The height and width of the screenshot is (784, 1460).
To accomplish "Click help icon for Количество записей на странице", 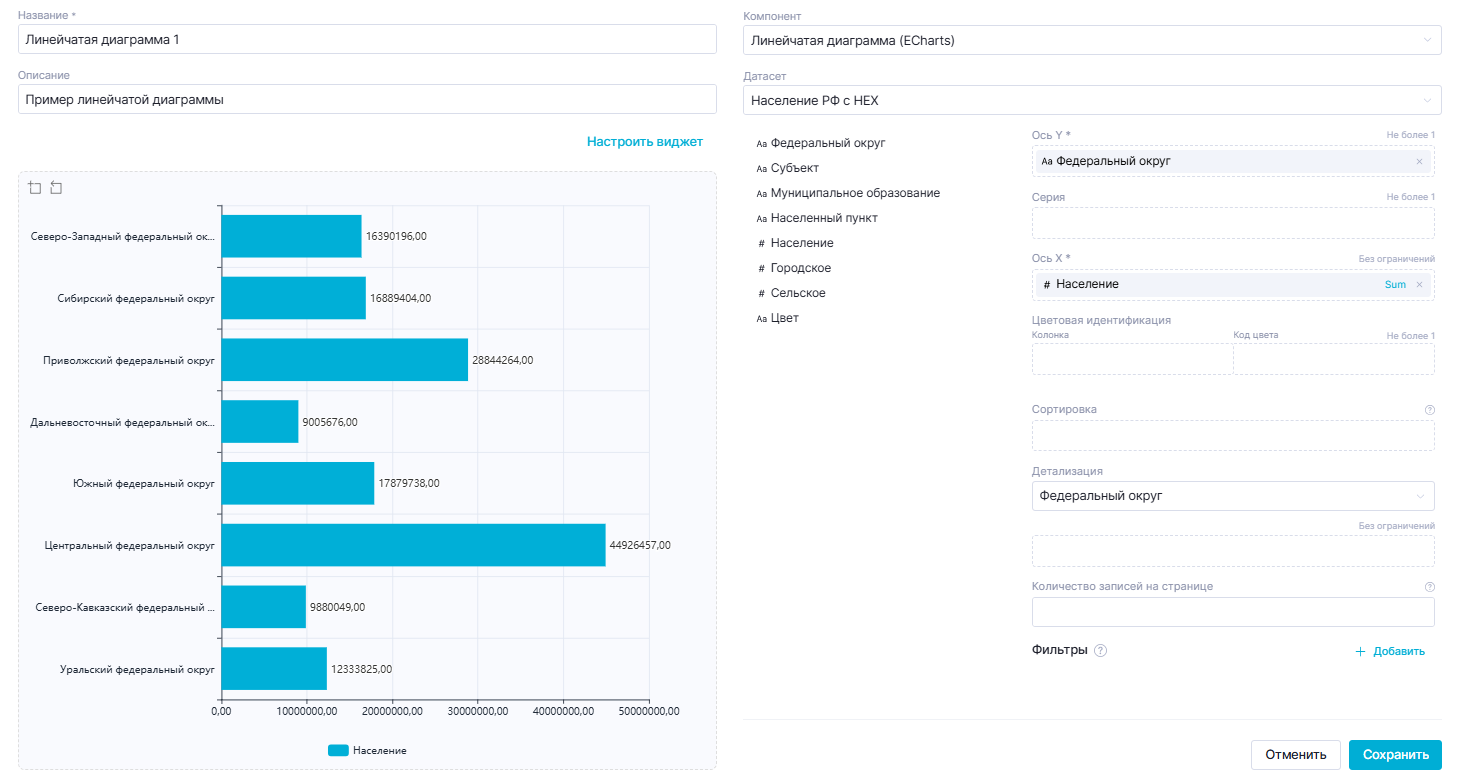I will click(1429, 587).
